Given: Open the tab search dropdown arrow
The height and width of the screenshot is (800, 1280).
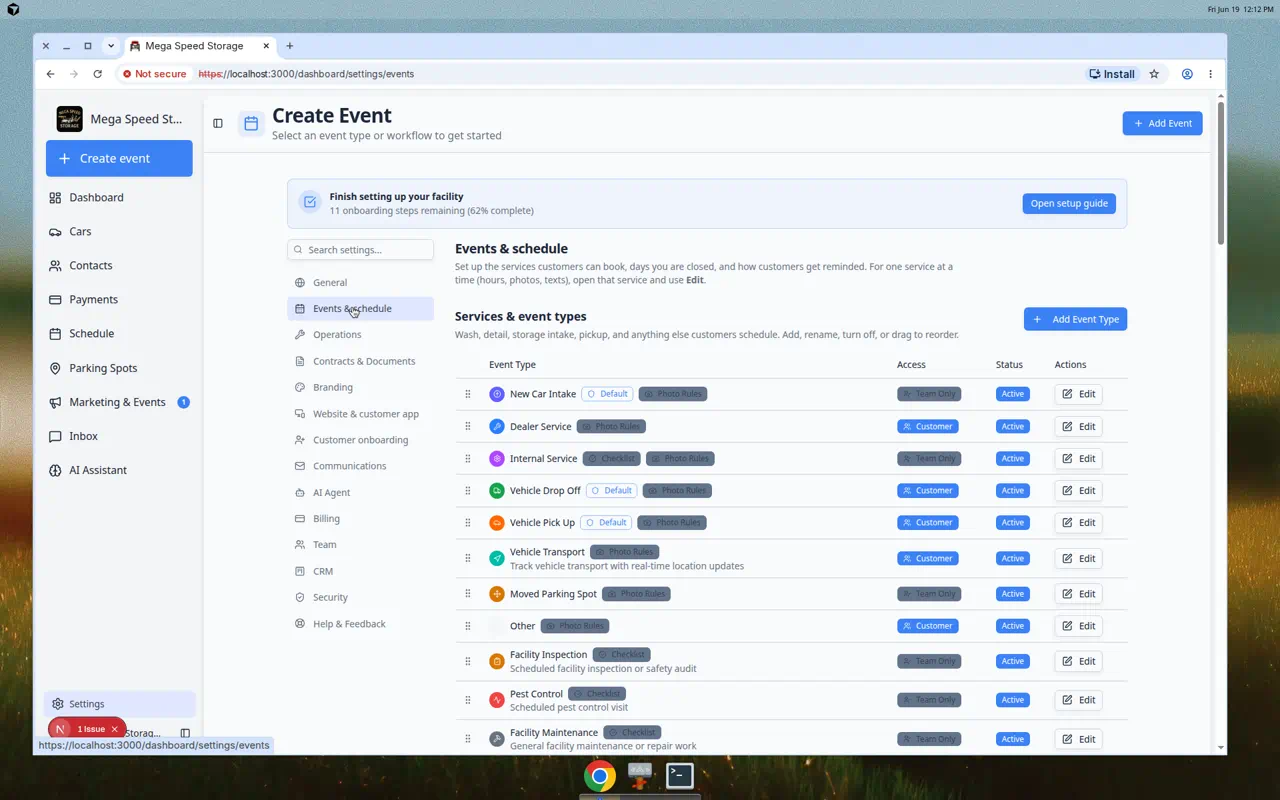Looking at the screenshot, I should (x=110, y=46).
